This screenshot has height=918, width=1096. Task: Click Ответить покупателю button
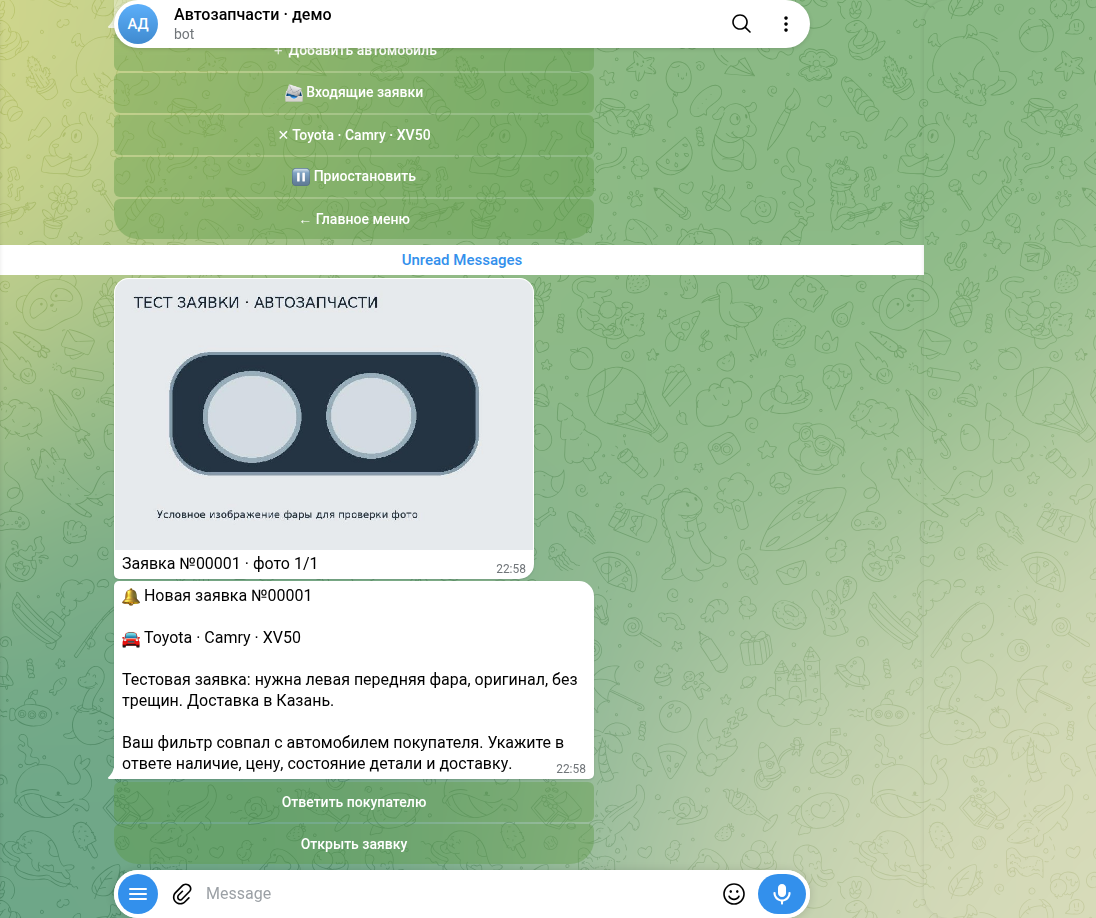point(354,802)
